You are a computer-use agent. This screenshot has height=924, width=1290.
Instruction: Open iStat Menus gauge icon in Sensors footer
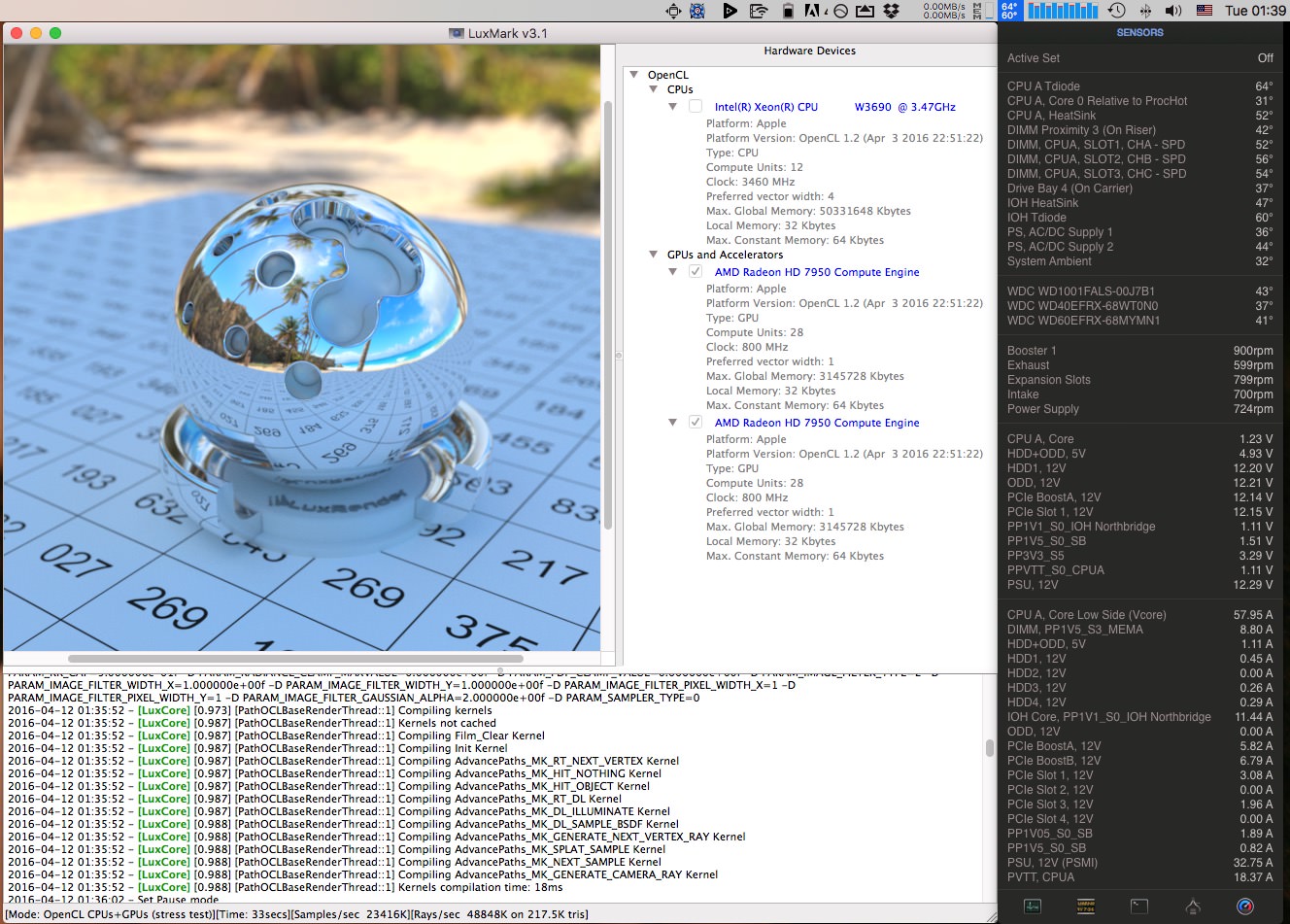[x=1245, y=907]
